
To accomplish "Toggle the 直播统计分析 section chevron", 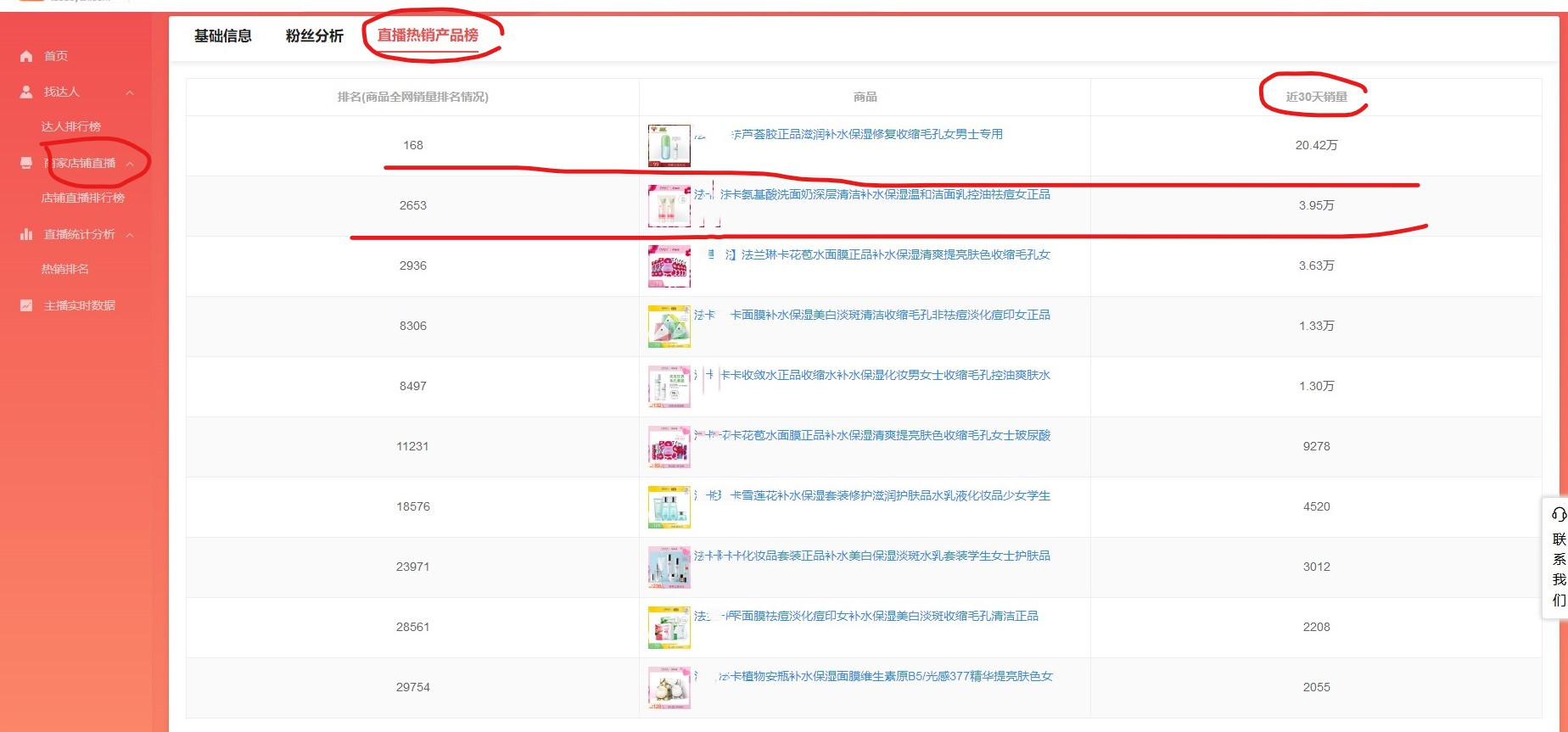I will [x=130, y=235].
